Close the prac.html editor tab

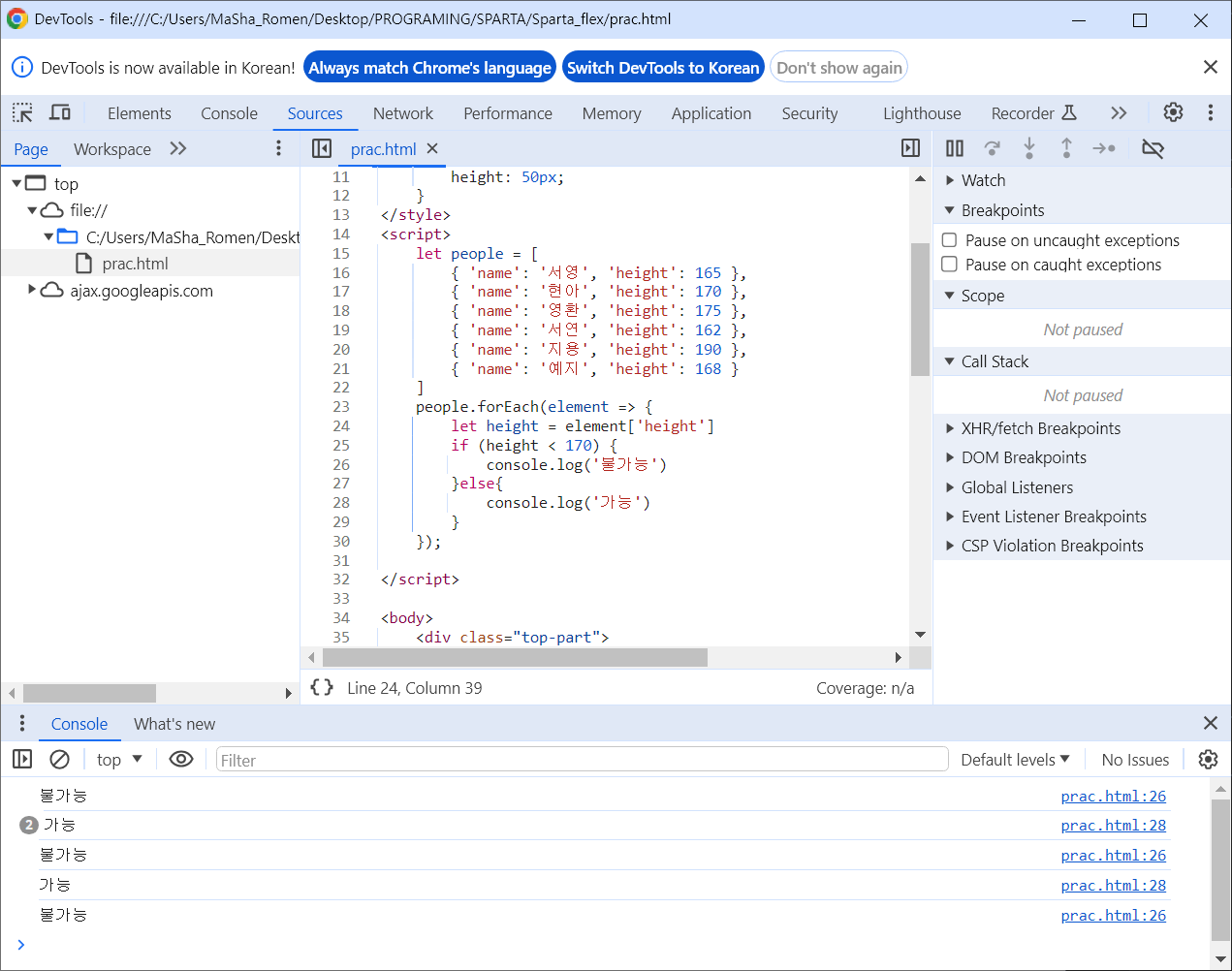point(432,148)
